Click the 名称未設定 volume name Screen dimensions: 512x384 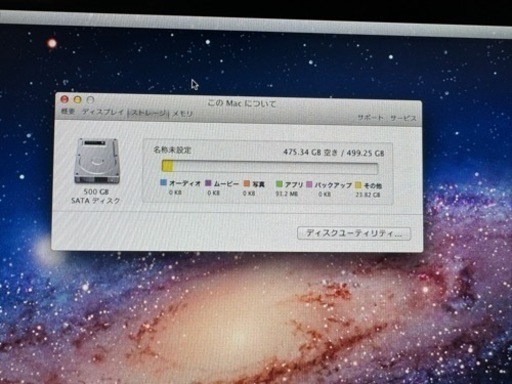(172, 150)
